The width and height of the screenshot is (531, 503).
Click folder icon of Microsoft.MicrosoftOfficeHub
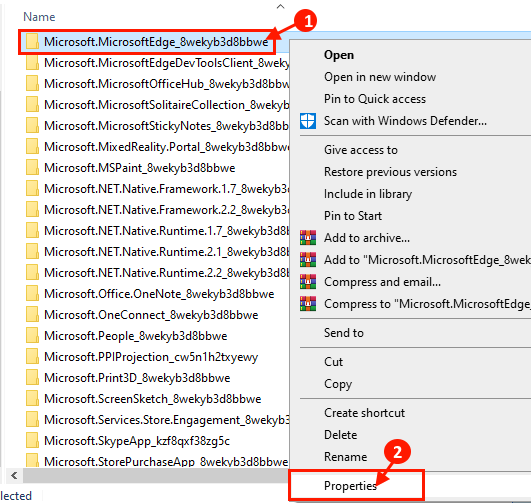pos(33,84)
